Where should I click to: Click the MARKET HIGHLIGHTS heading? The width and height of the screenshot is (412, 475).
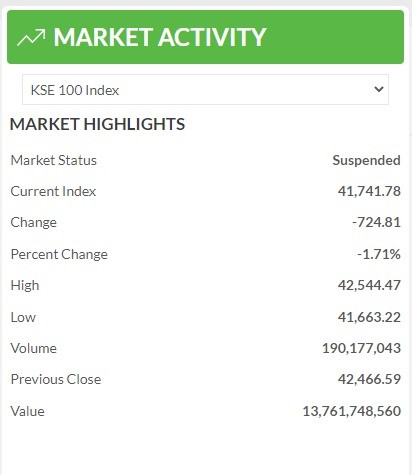click(x=97, y=124)
